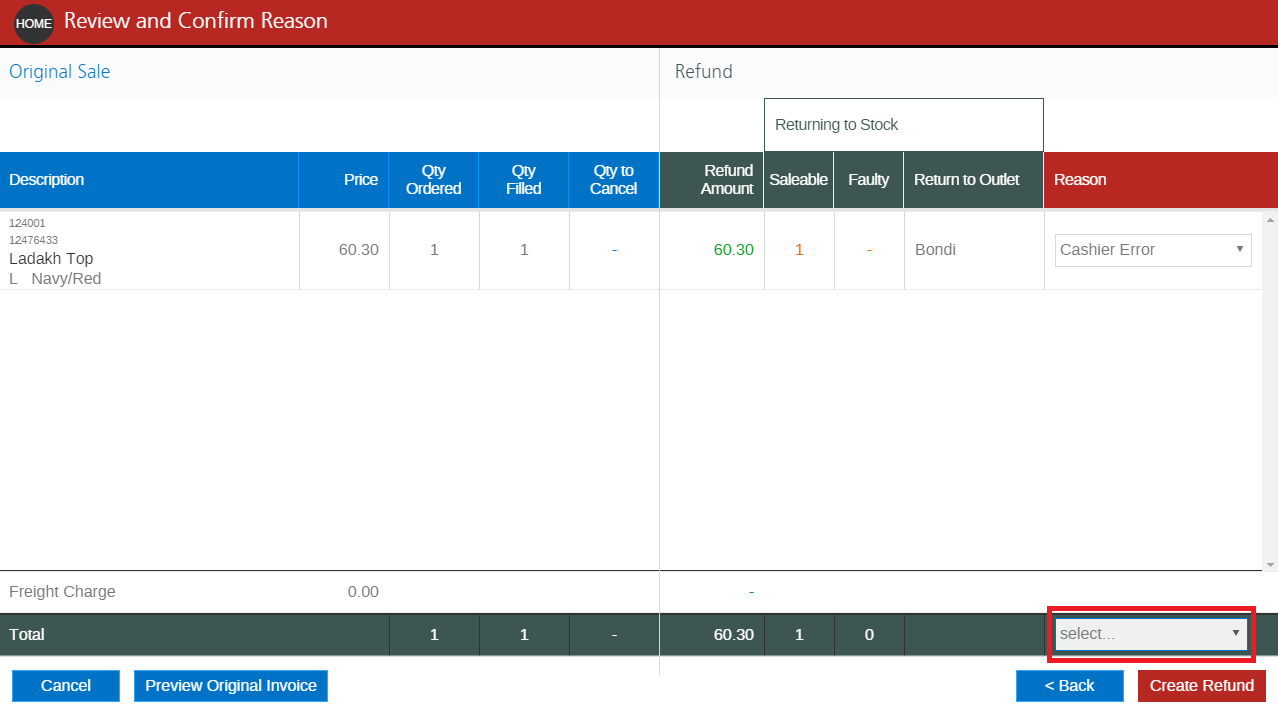This screenshot has width=1278, height=716.
Task: Click the Create Refund button
Action: pyautogui.click(x=1202, y=686)
